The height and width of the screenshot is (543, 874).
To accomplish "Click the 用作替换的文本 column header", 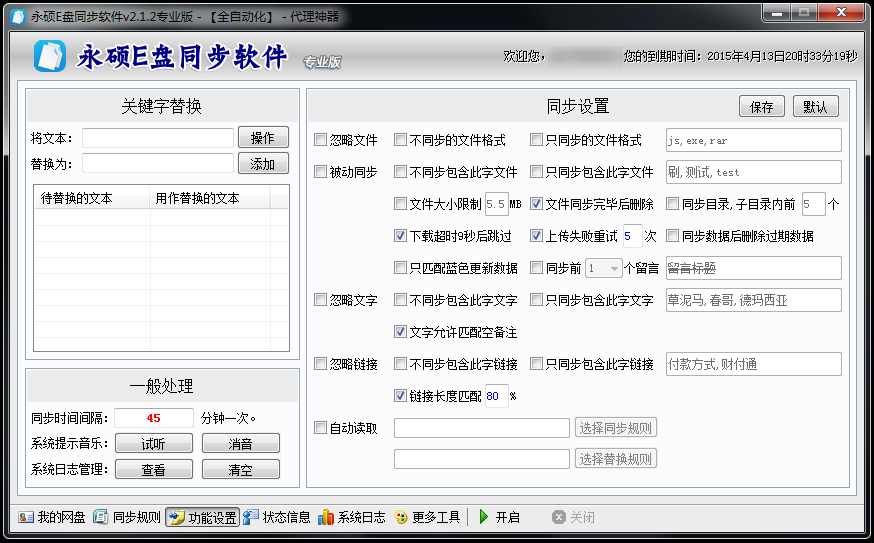I will point(198,198).
